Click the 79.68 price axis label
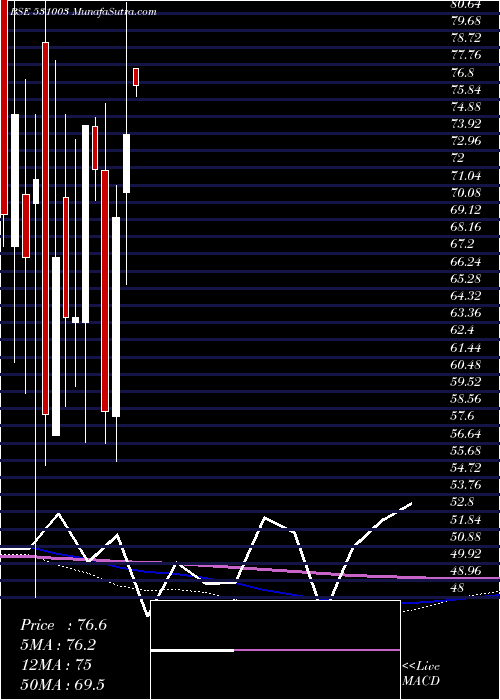 click(467, 21)
